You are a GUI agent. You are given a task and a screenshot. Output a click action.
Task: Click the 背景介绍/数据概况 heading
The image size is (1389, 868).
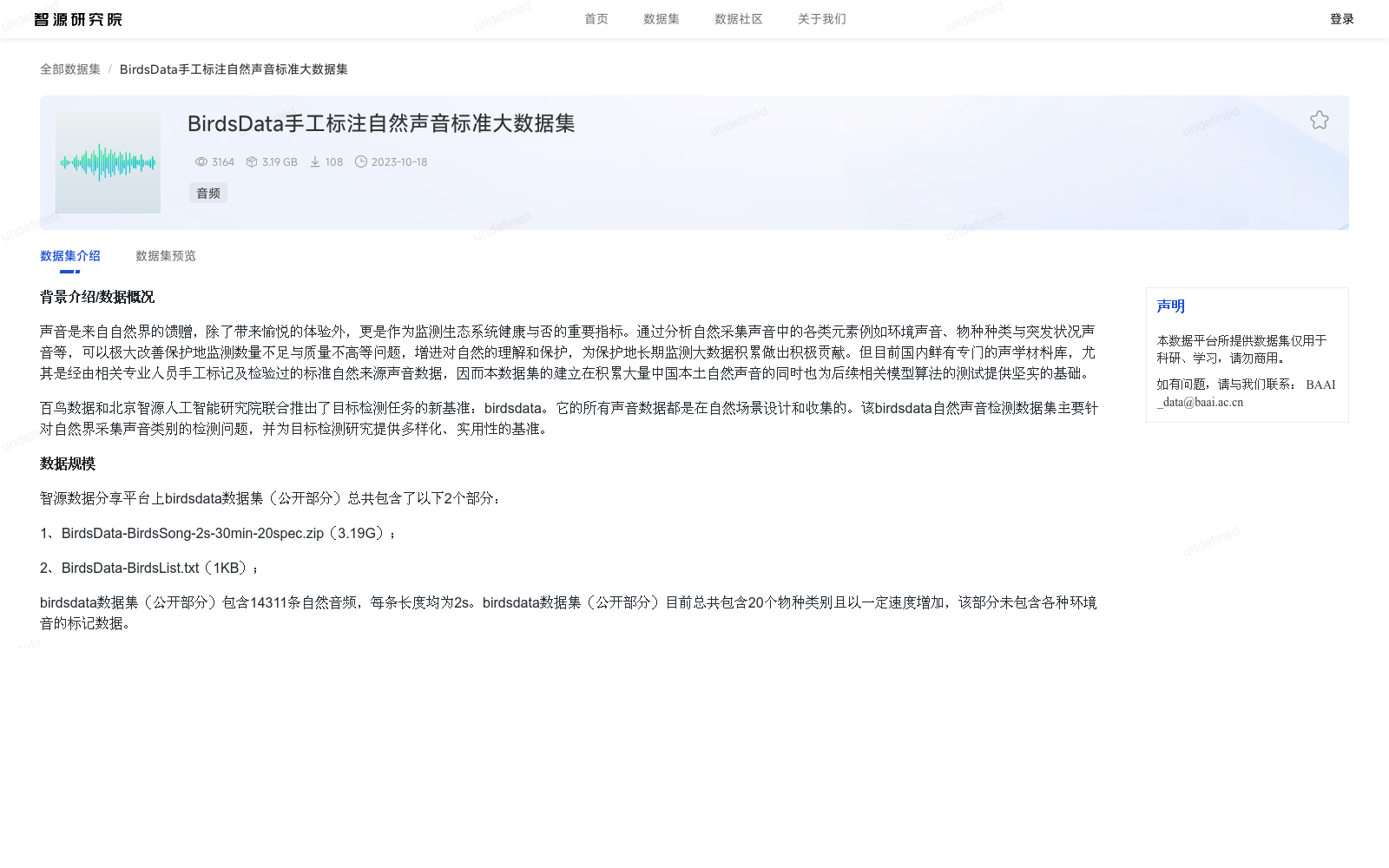pos(97,297)
